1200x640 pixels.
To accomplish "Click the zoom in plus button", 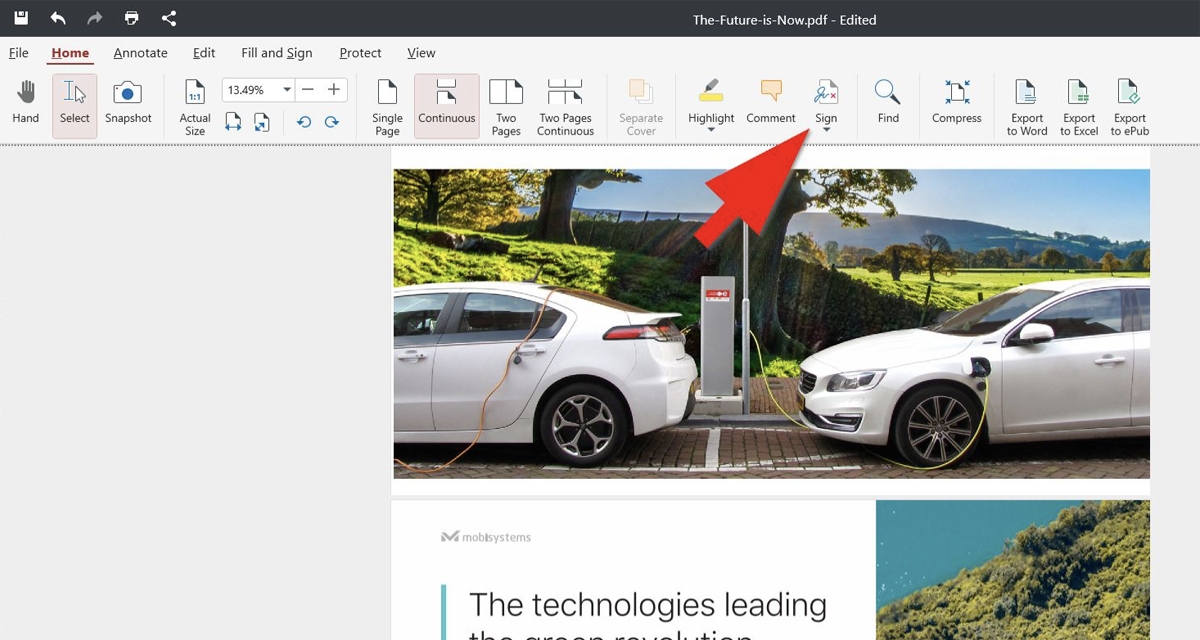I will tap(334, 90).
